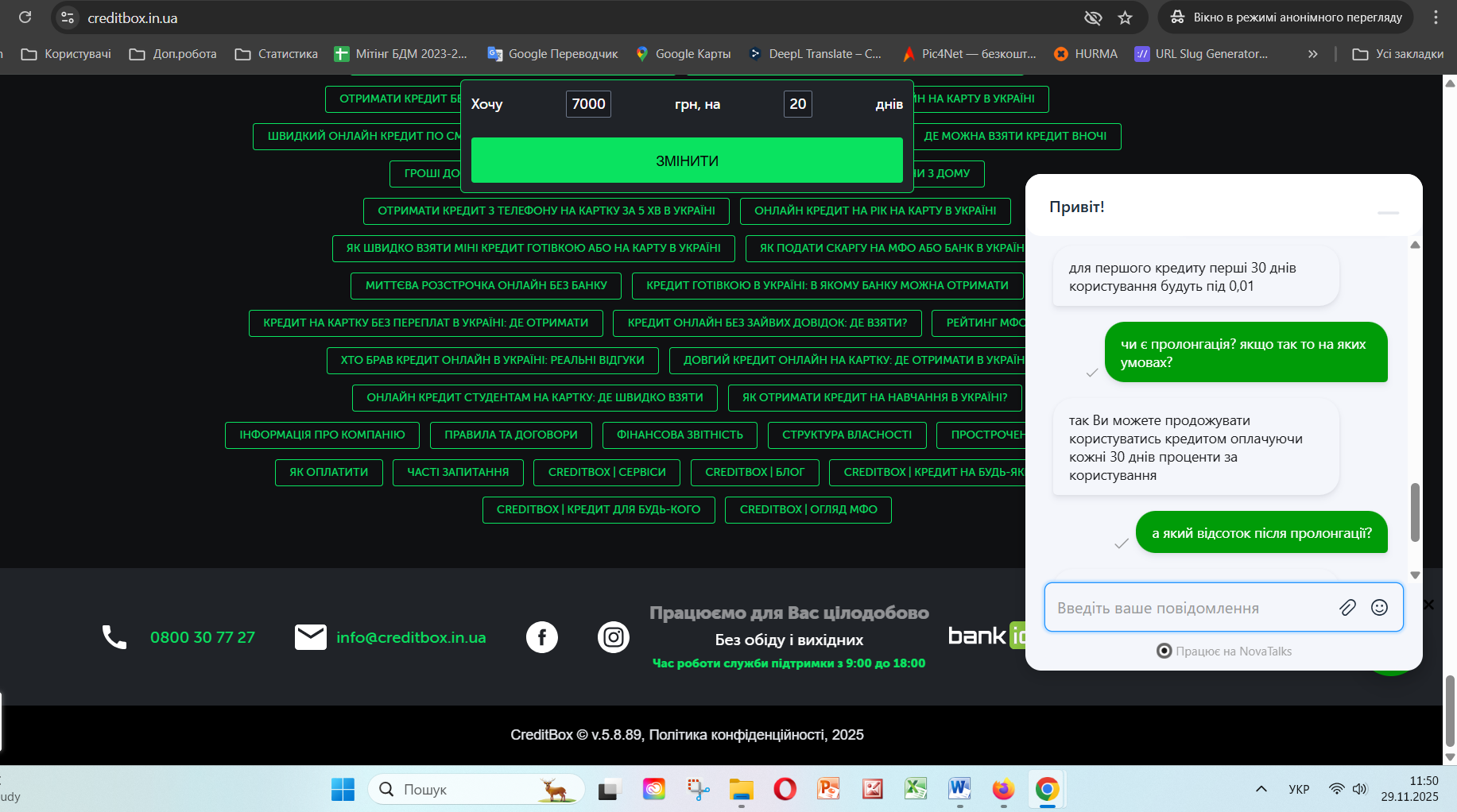1457x812 pixels.
Task: Attach a file in the chat
Action: (1347, 608)
